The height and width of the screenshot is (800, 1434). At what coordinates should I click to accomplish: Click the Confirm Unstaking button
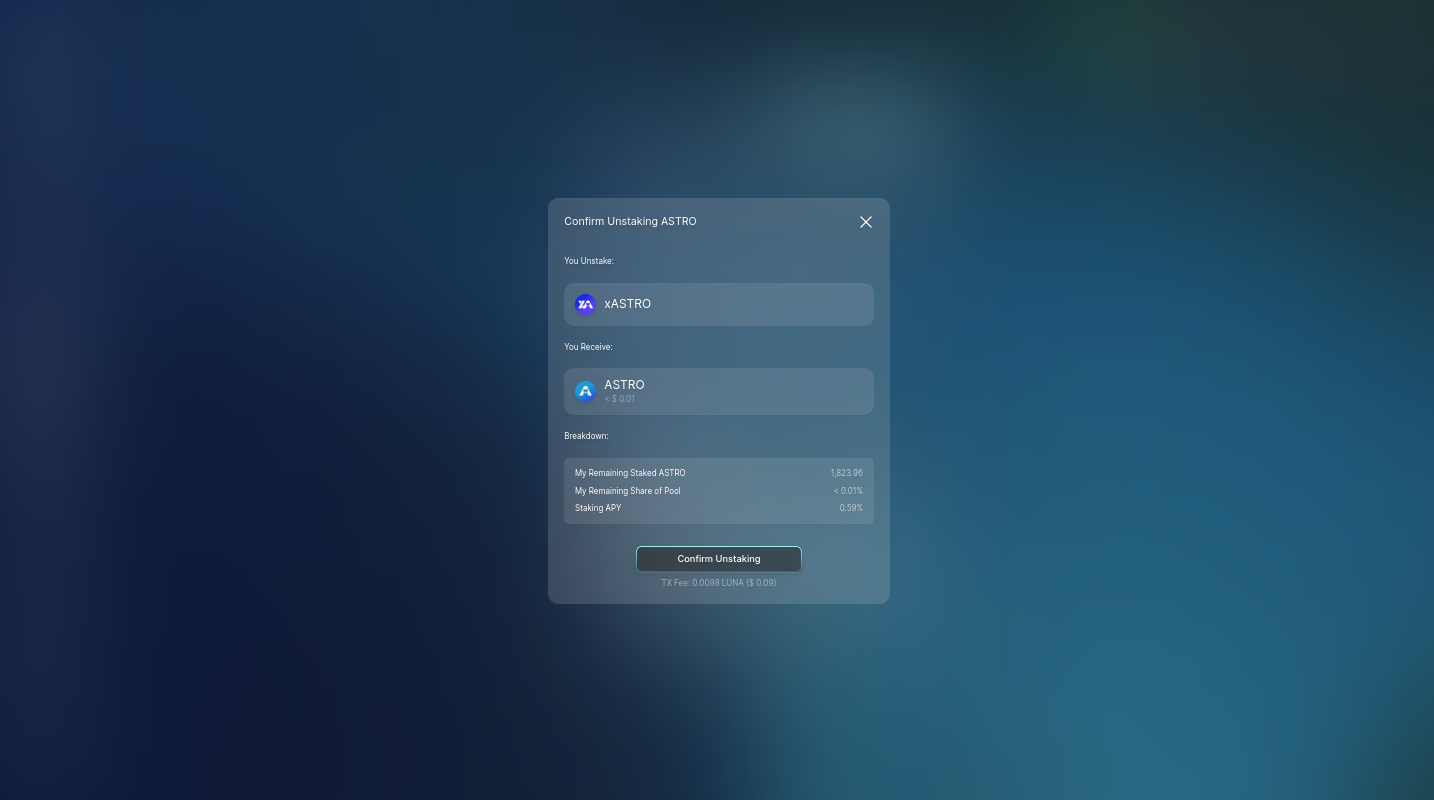tap(718, 559)
